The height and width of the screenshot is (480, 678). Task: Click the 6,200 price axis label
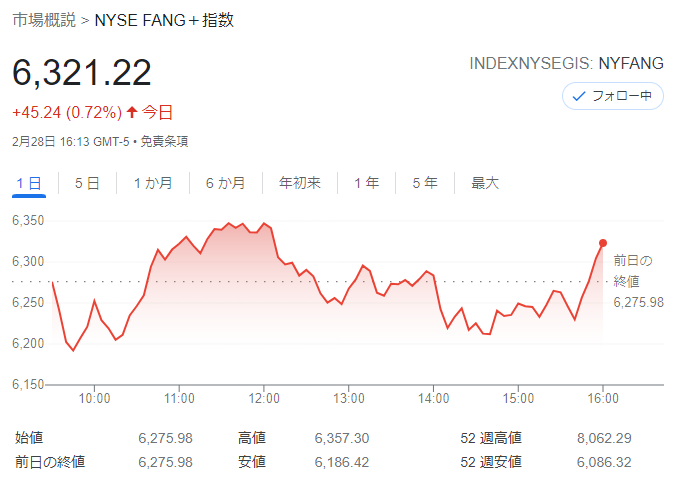click(x=28, y=343)
